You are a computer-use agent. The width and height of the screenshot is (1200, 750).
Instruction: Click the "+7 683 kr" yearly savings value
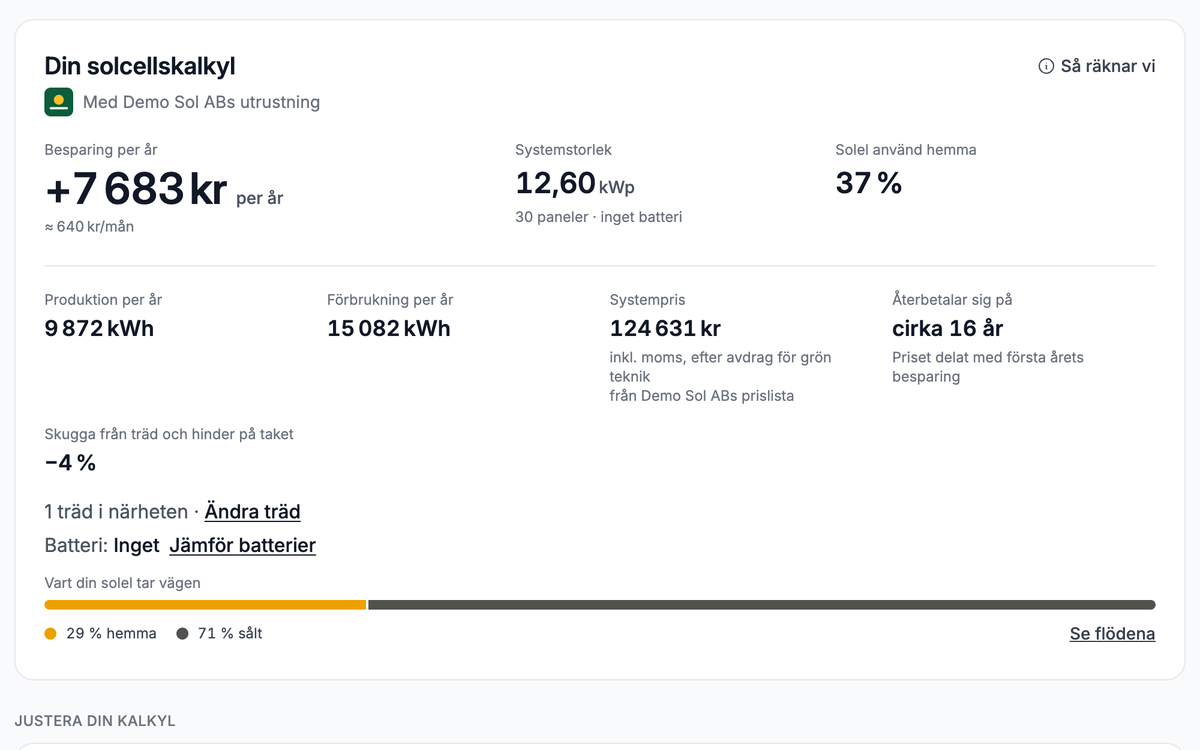click(136, 189)
